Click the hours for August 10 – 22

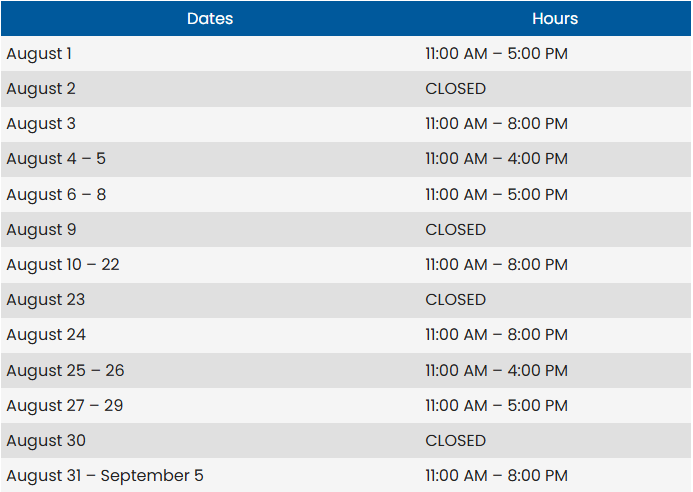496,265
